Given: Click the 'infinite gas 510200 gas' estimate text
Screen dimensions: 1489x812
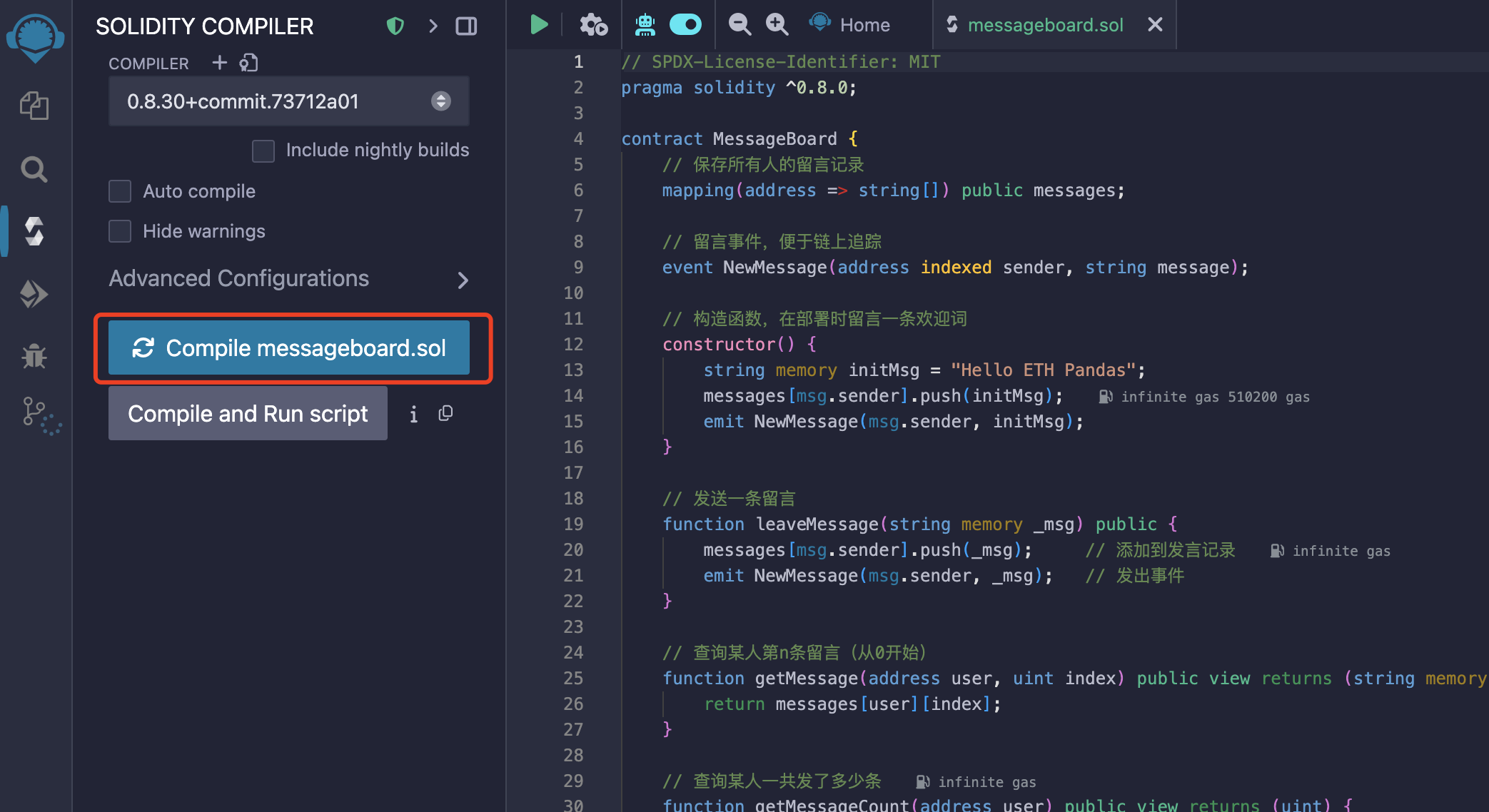Looking at the screenshot, I should pos(1215,397).
